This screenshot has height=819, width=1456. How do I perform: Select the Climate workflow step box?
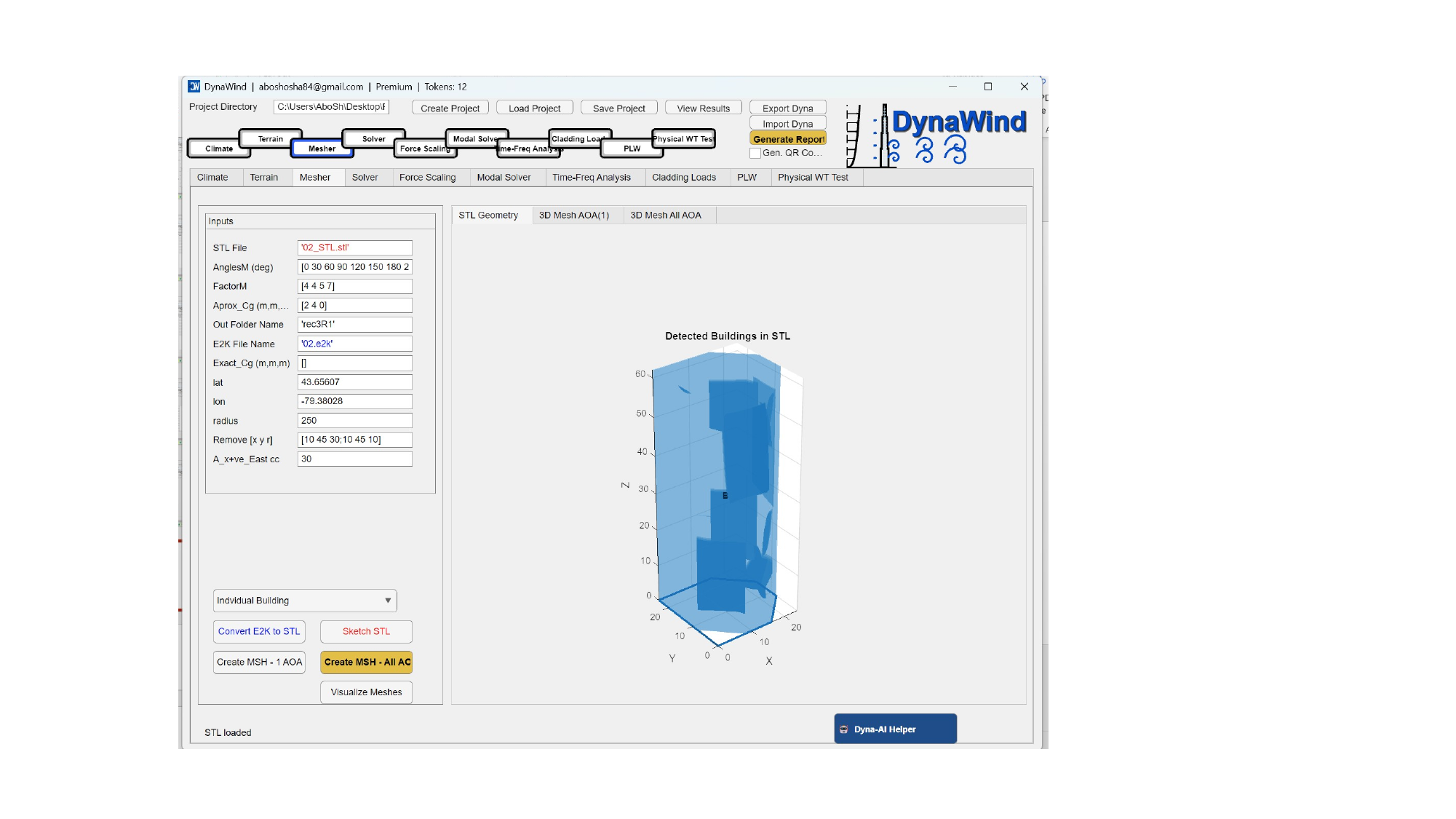(219, 149)
